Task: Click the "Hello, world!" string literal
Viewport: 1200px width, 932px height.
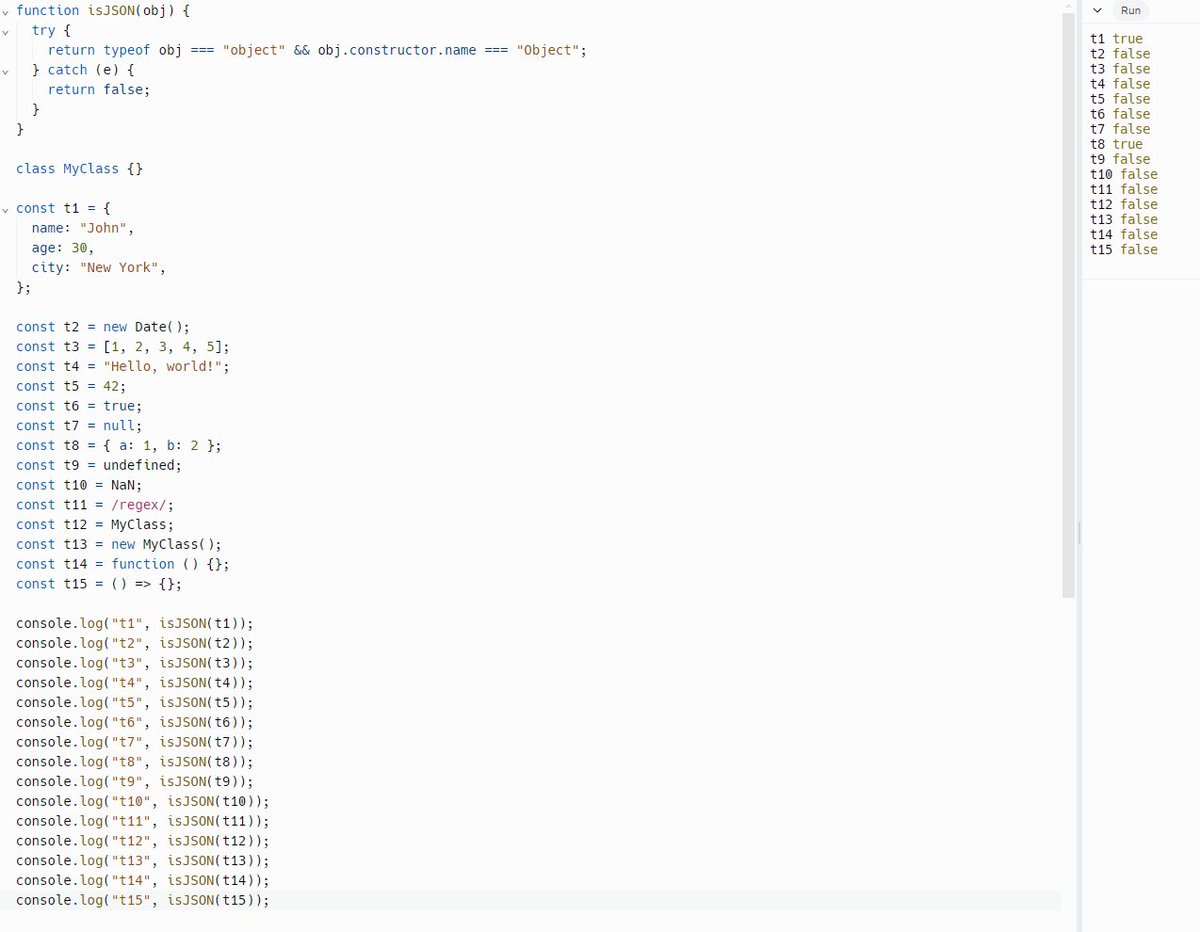Action: pyautogui.click(x=163, y=366)
